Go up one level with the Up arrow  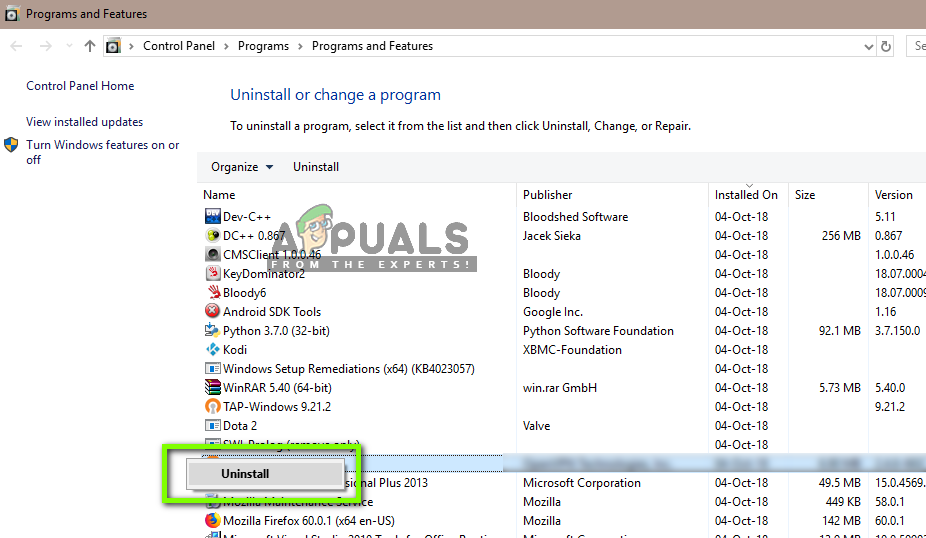90,46
